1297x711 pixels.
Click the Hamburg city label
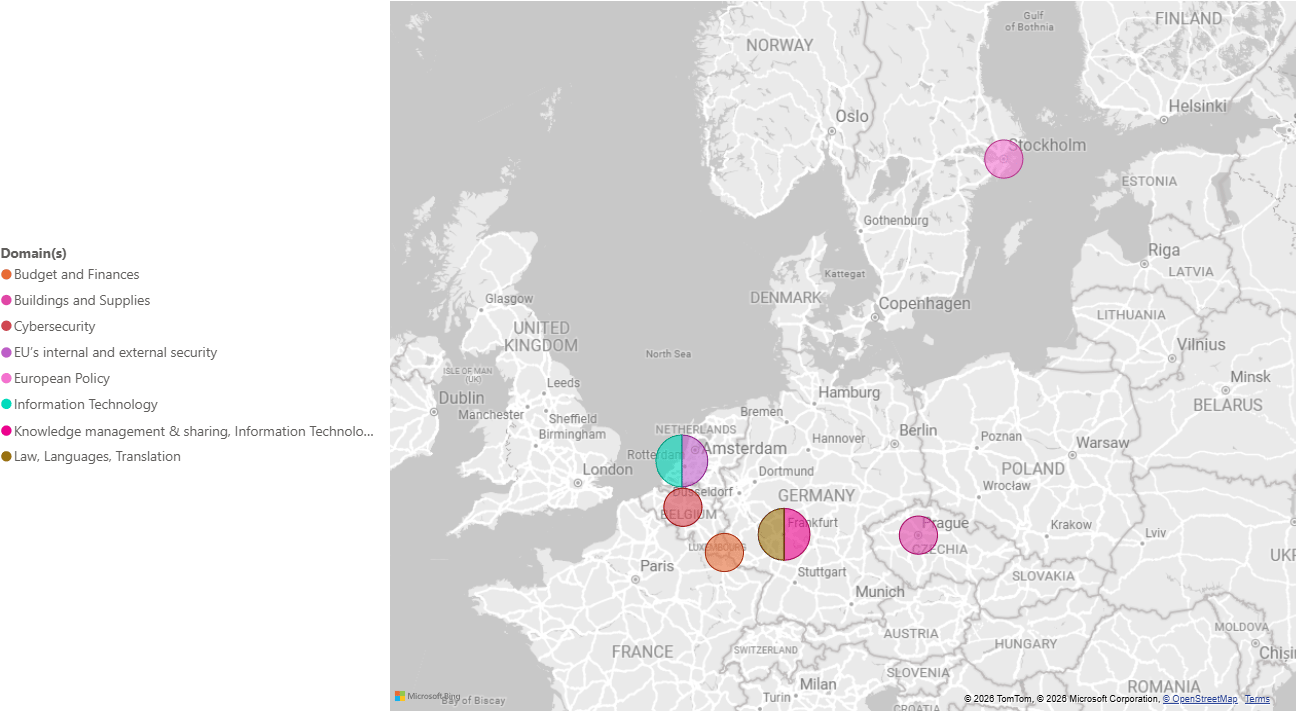(x=849, y=393)
